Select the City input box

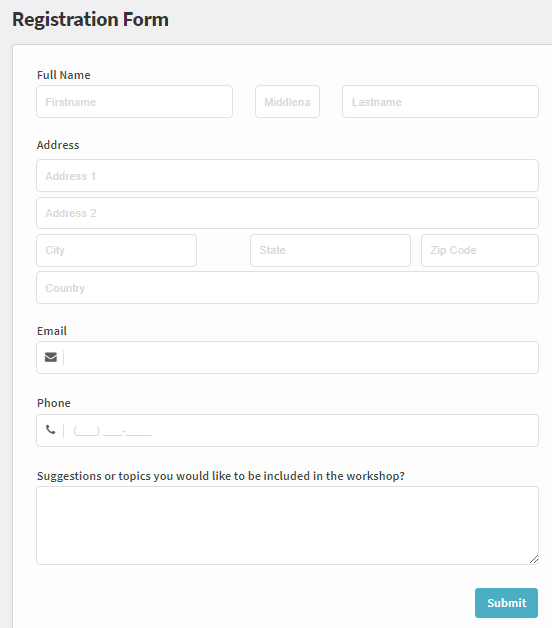pos(117,250)
